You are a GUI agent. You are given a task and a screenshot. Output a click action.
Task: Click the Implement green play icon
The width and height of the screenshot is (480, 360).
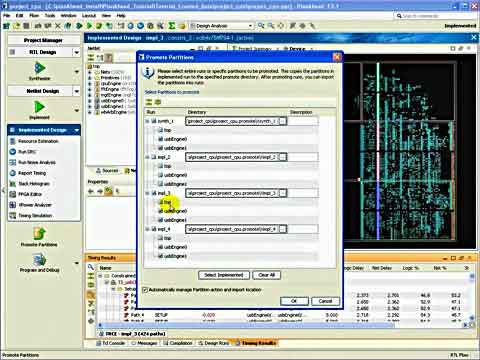(39, 107)
